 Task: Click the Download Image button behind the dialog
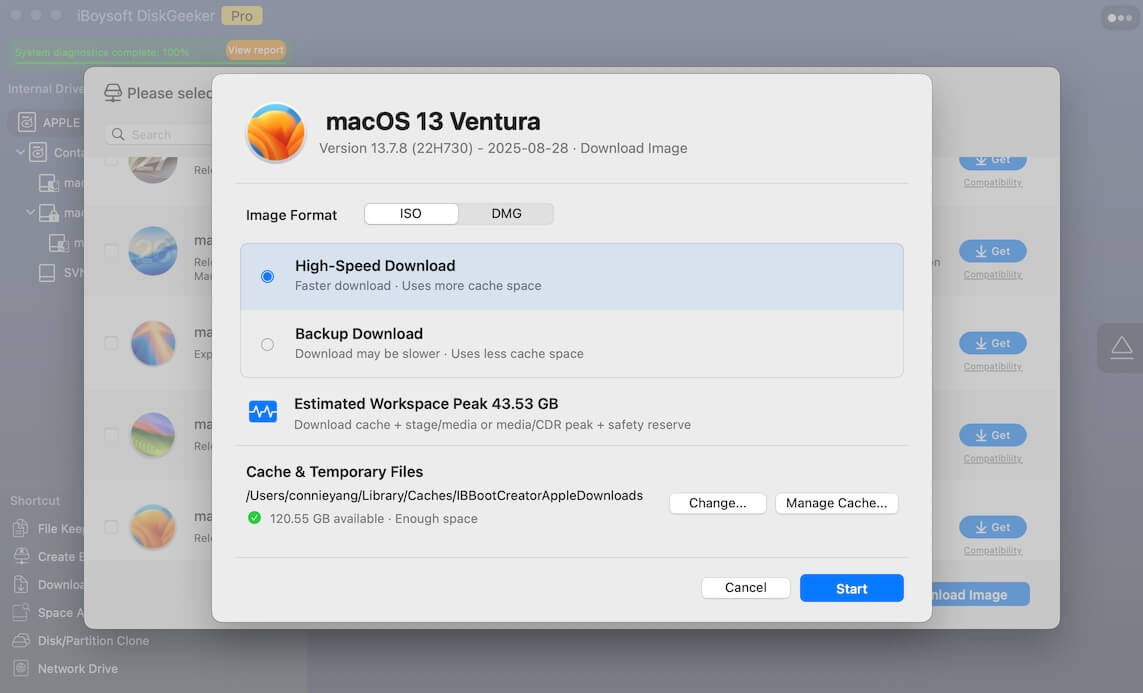click(980, 594)
